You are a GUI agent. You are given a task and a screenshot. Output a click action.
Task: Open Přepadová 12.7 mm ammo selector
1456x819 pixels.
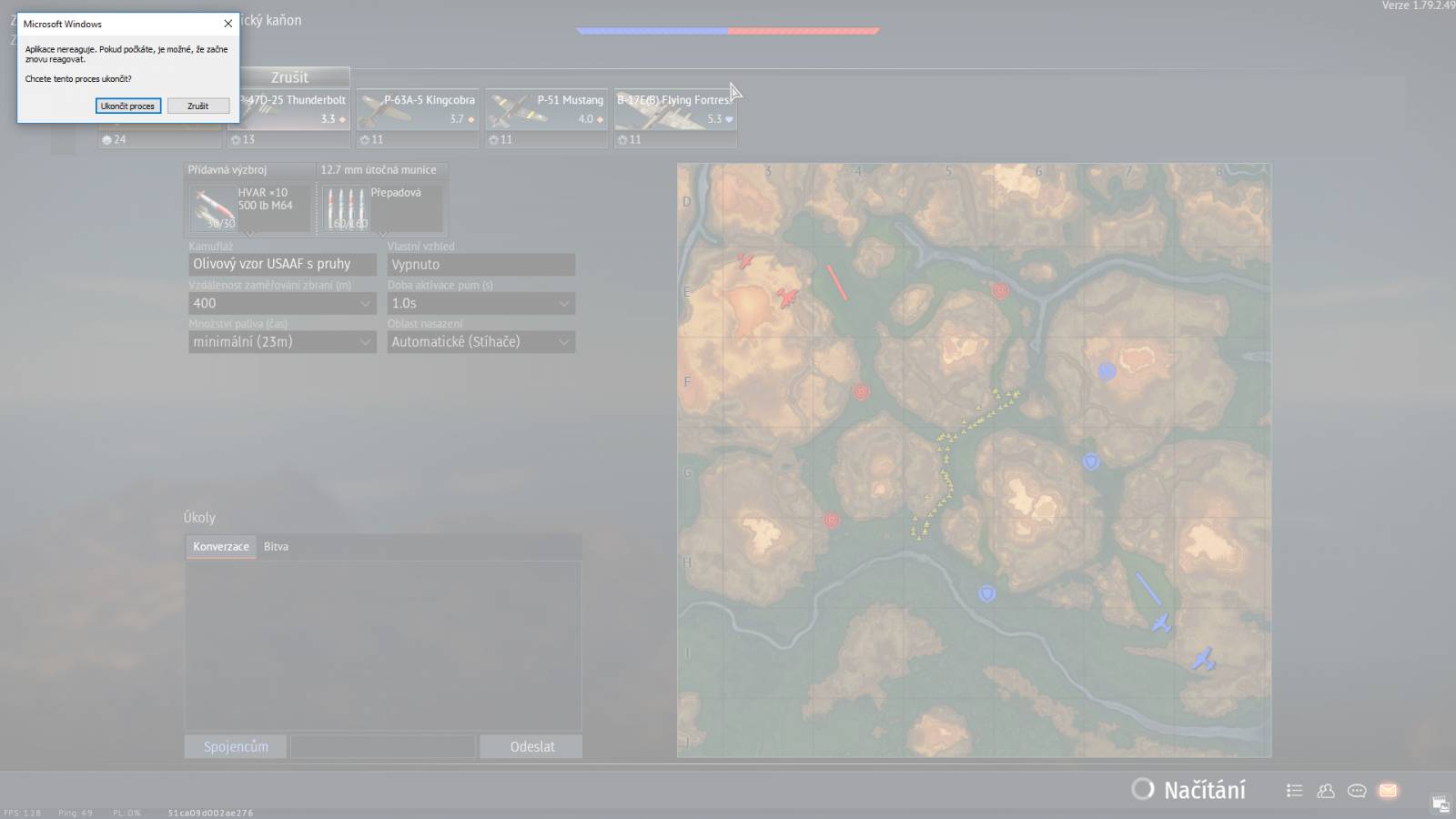(x=382, y=207)
